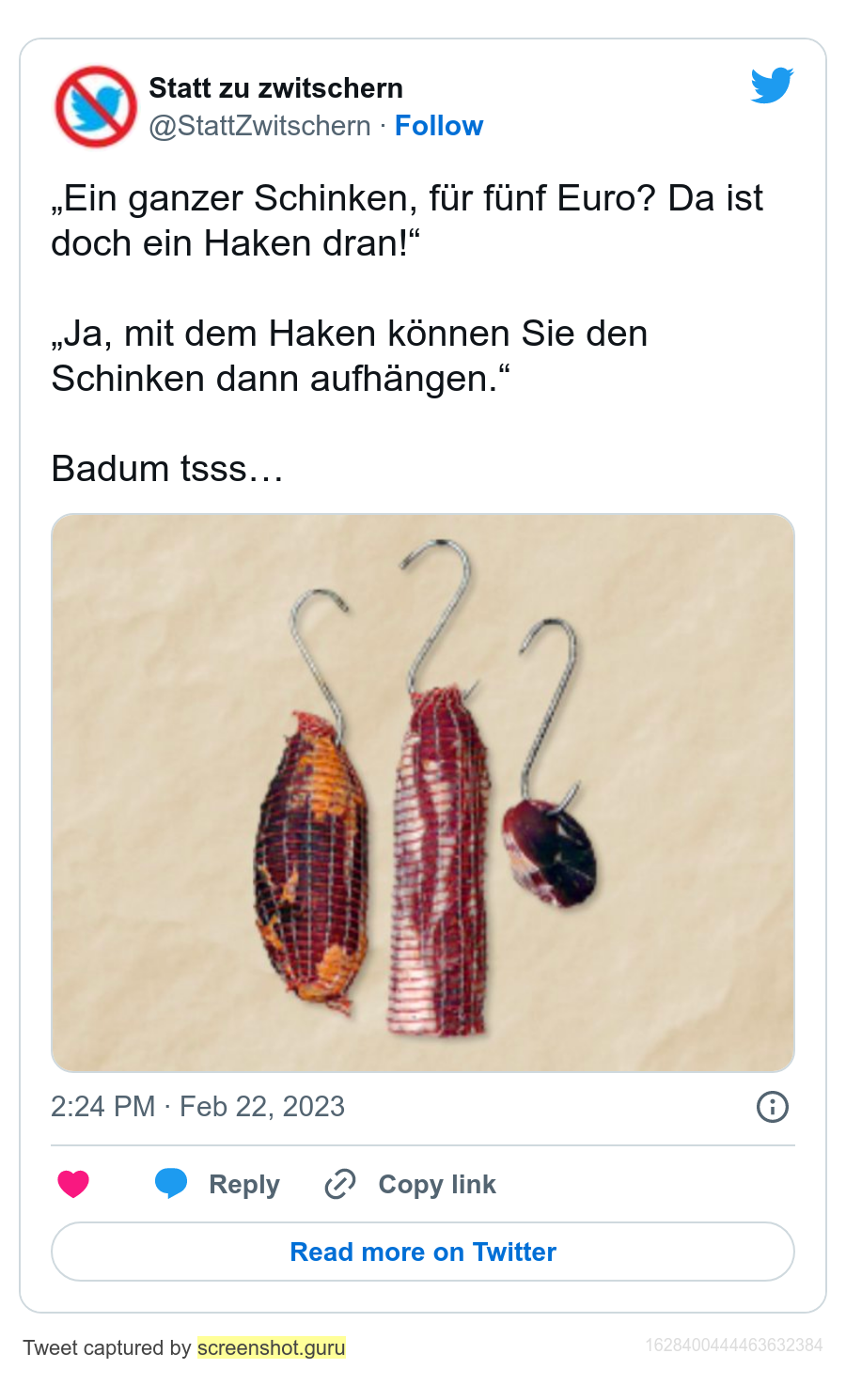Viewport: 846px width, 1400px height.
Task: Open the ham hooks photo
Action: pos(423,793)
